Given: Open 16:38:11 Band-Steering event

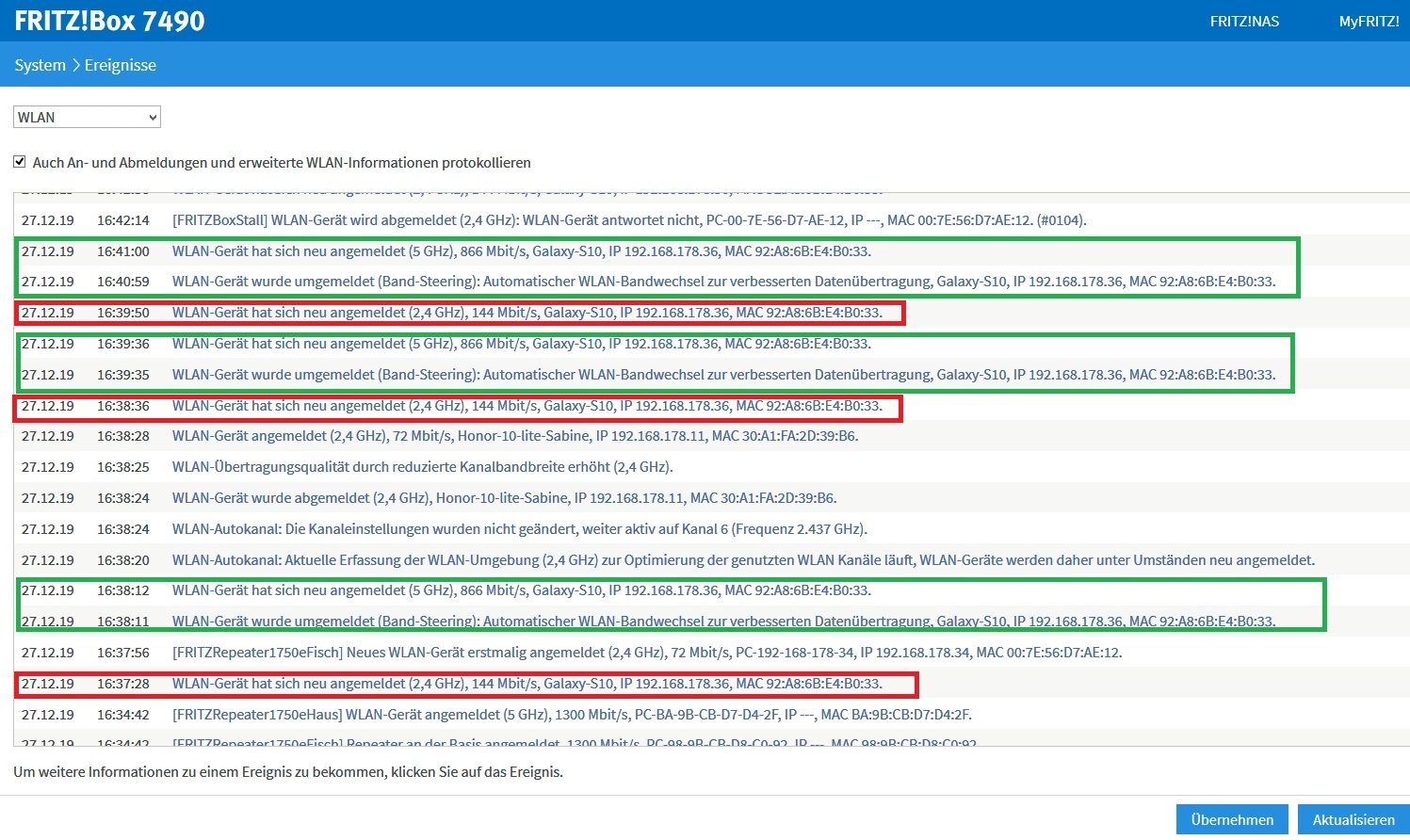Looking at the screenshot, I should pos(723,622).
